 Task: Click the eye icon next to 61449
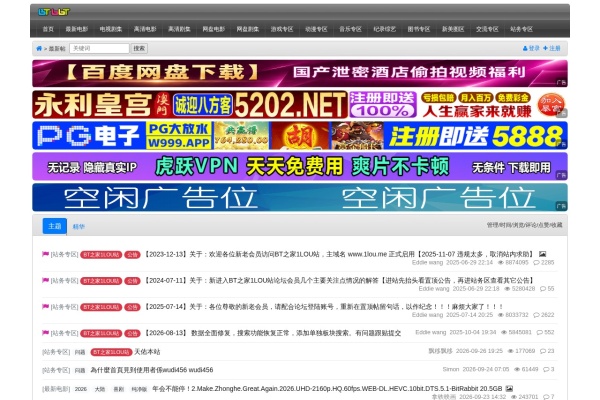point(517,369)
